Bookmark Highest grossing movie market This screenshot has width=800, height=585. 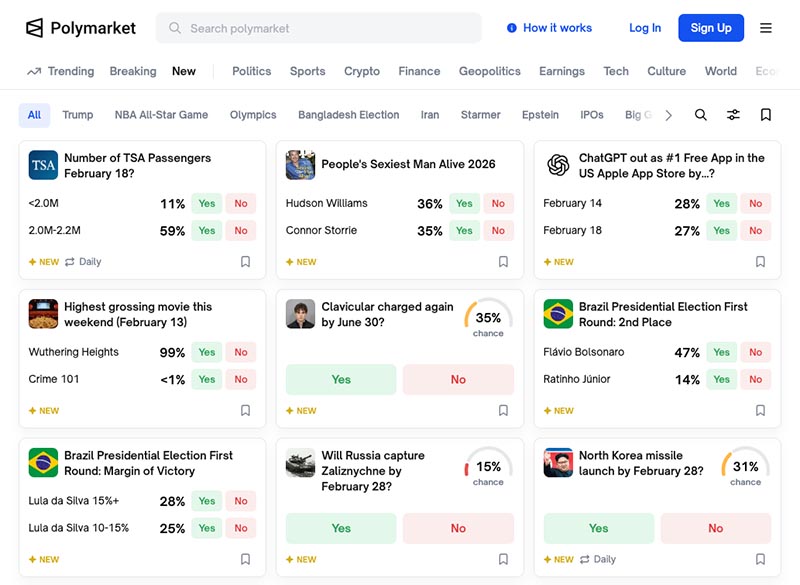245,411
